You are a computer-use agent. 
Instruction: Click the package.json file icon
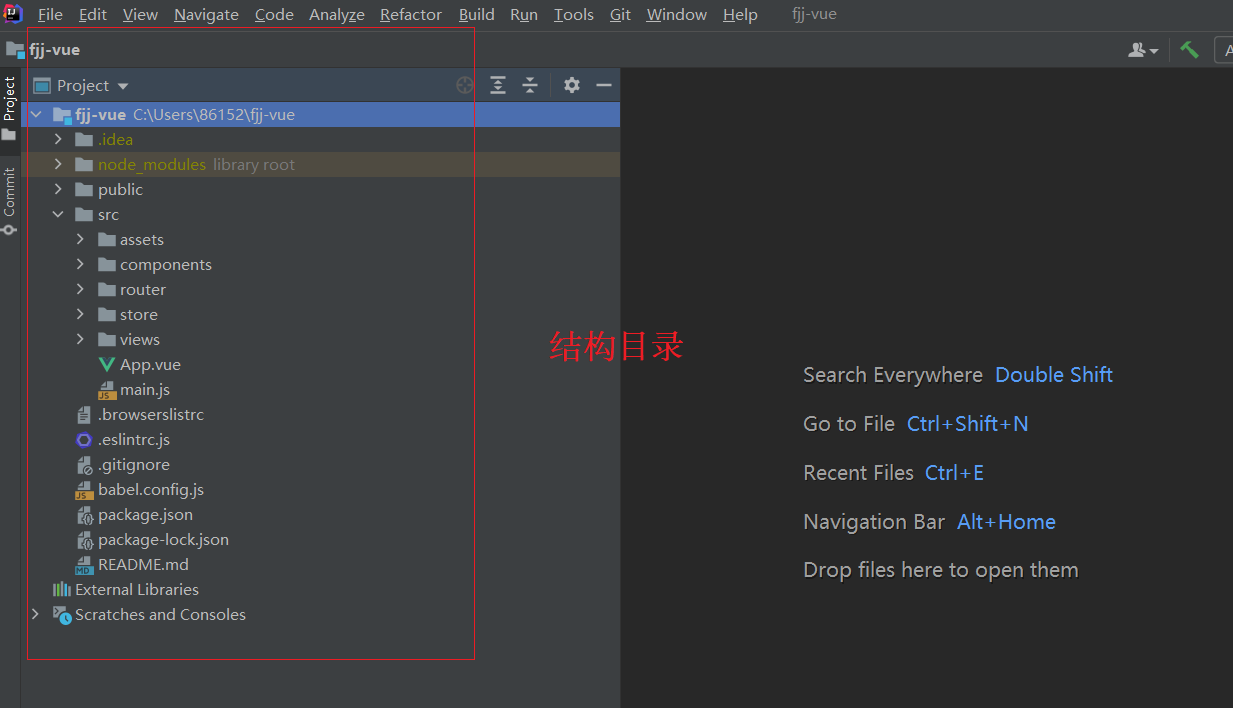tap(84, 515)
